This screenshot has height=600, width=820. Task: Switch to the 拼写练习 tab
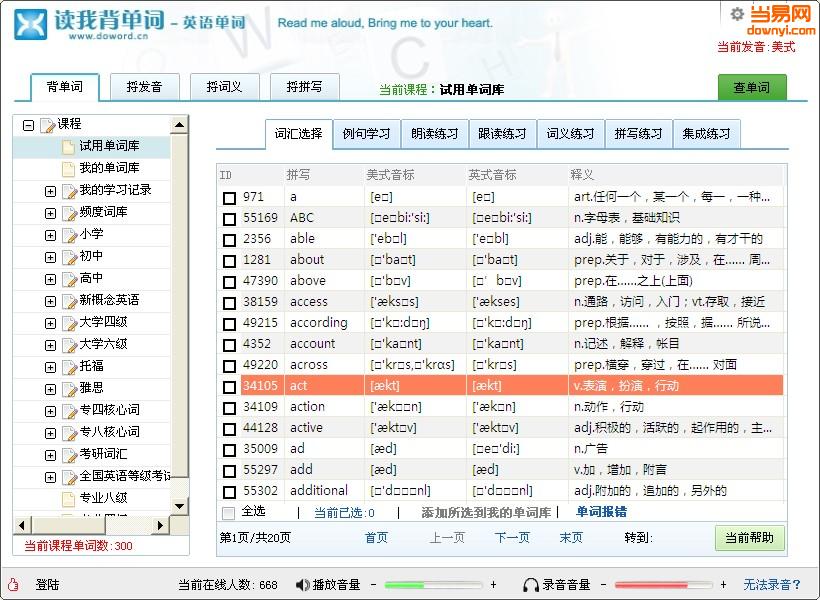click(x=637, y=133)
